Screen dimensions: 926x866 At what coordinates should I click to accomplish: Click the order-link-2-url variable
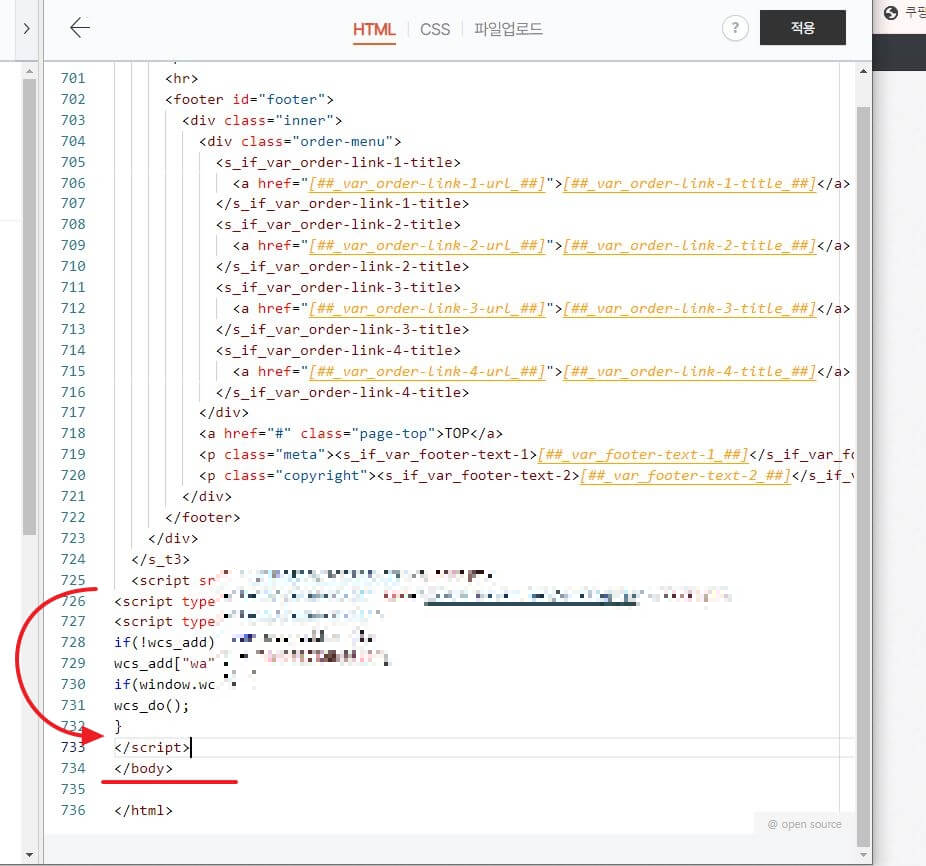[426, 246]
